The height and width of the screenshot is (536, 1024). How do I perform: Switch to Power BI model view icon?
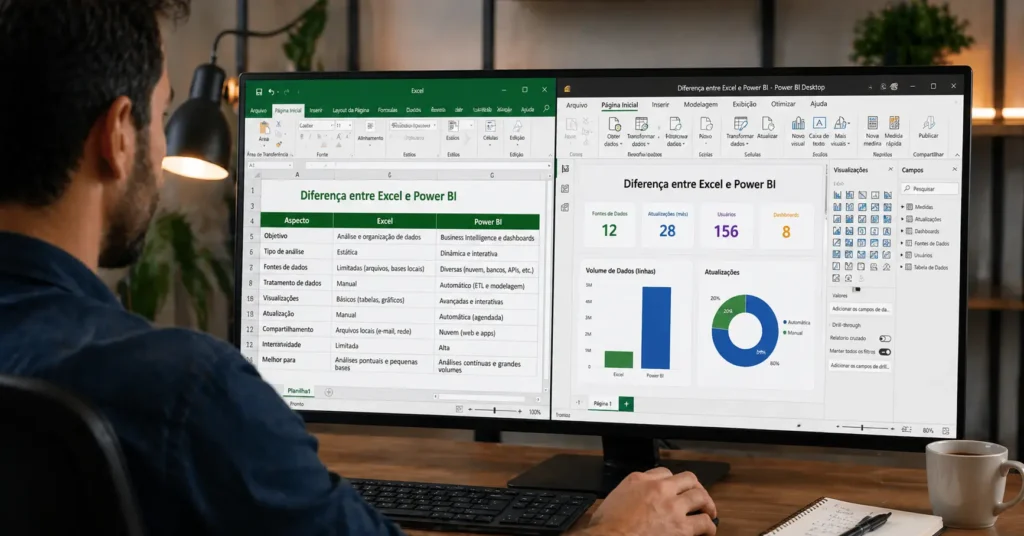(x=565, y=208)
